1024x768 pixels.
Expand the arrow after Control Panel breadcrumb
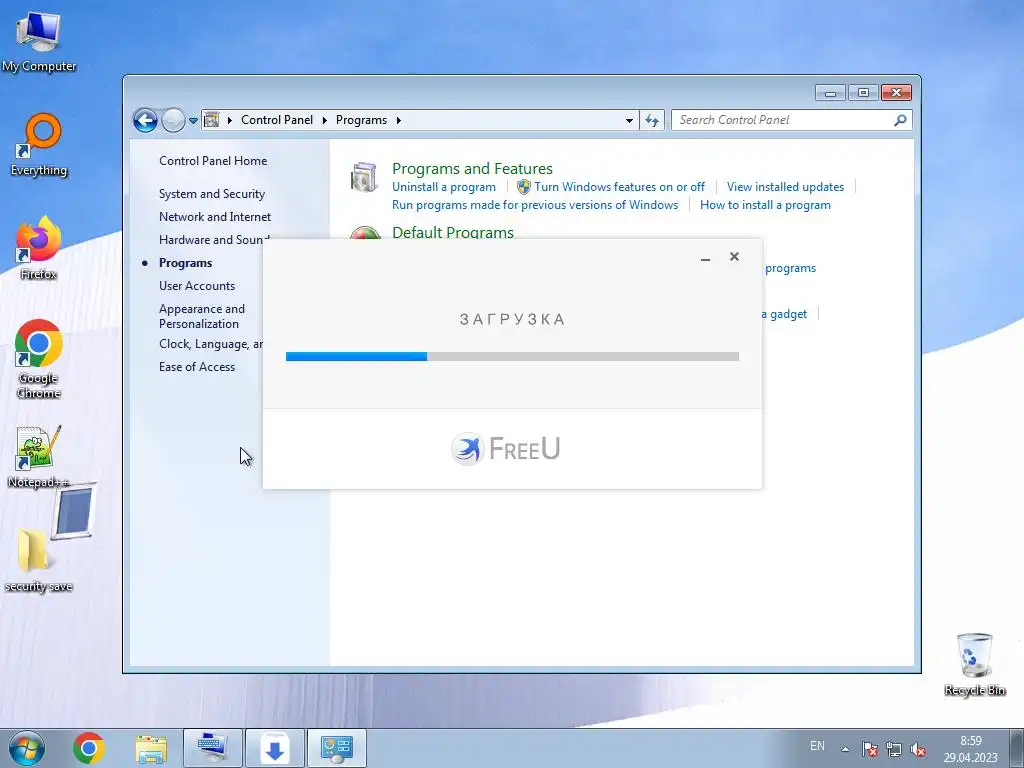[325, 120]
